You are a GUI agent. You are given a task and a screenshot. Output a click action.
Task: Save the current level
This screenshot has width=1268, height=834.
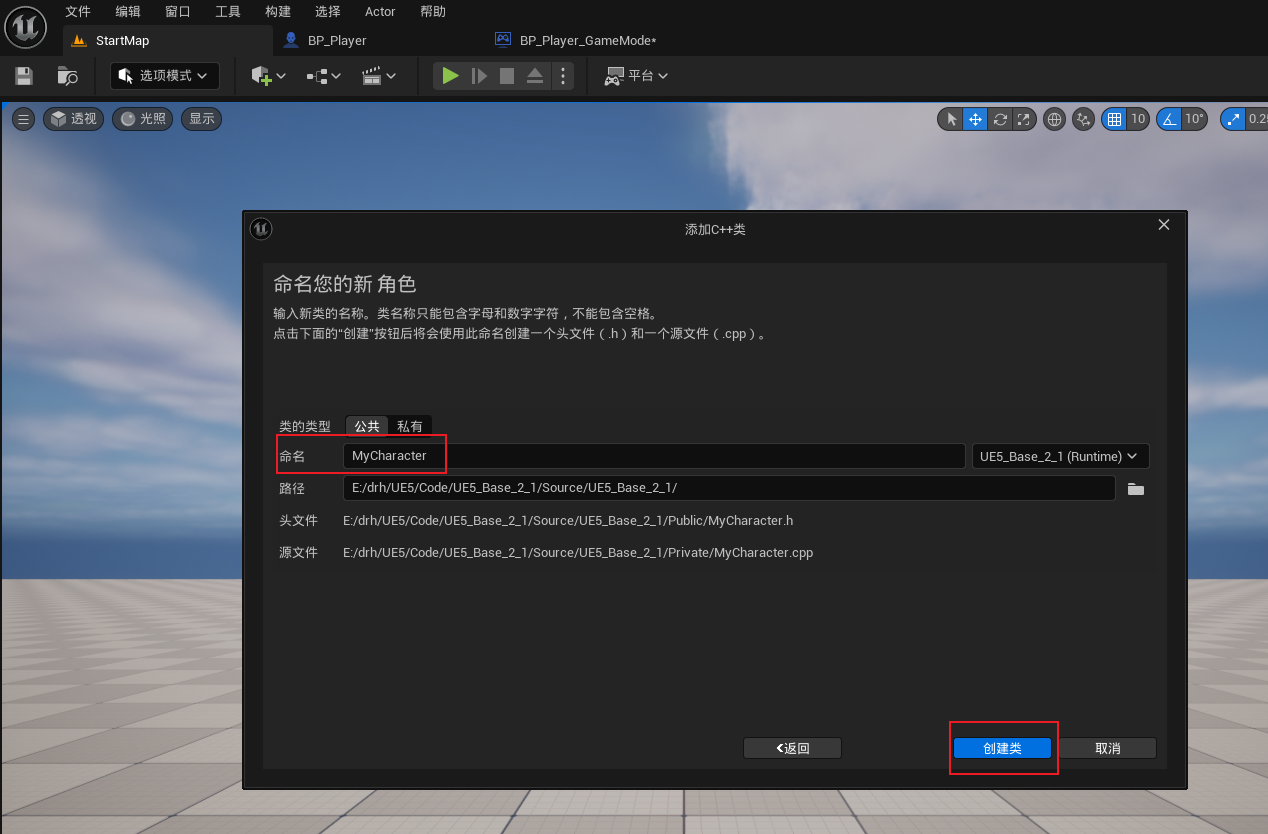tap(22, 75)
